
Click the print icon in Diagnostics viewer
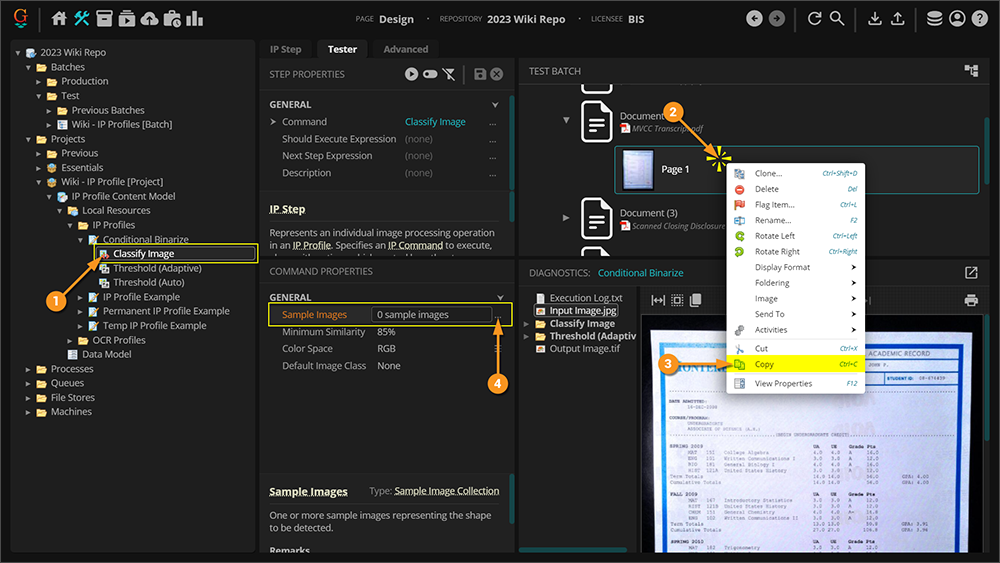point(970,300)
